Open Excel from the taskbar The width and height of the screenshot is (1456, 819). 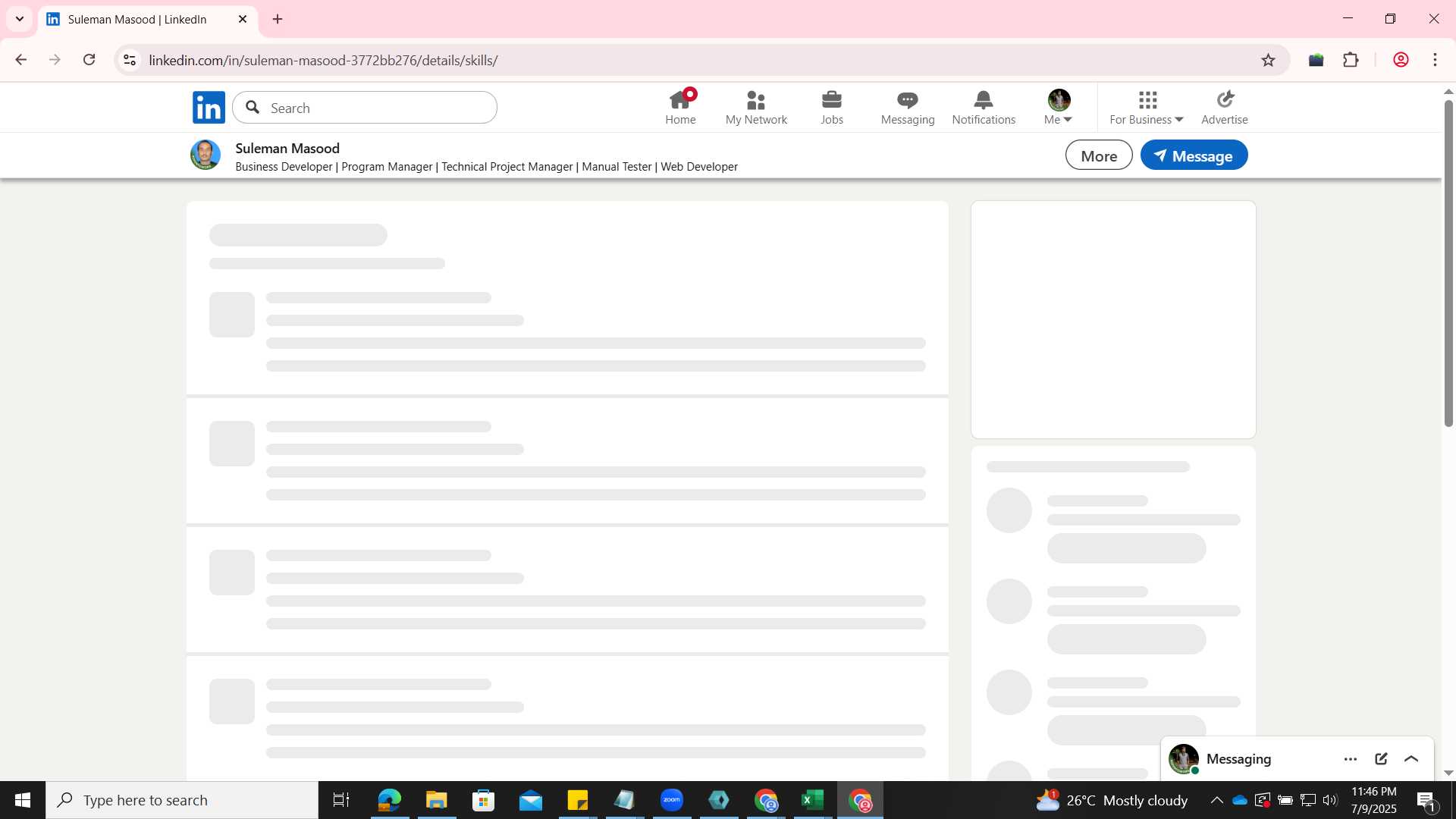click(813, 800)
